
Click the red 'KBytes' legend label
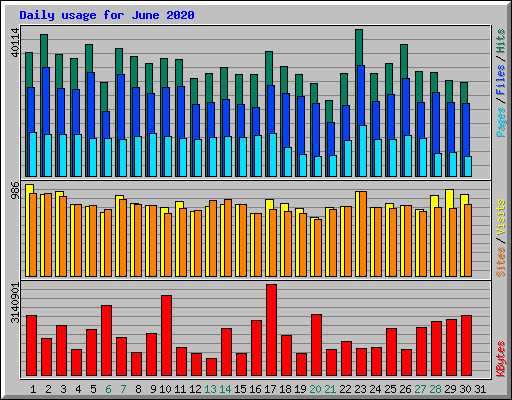point(501,359)
